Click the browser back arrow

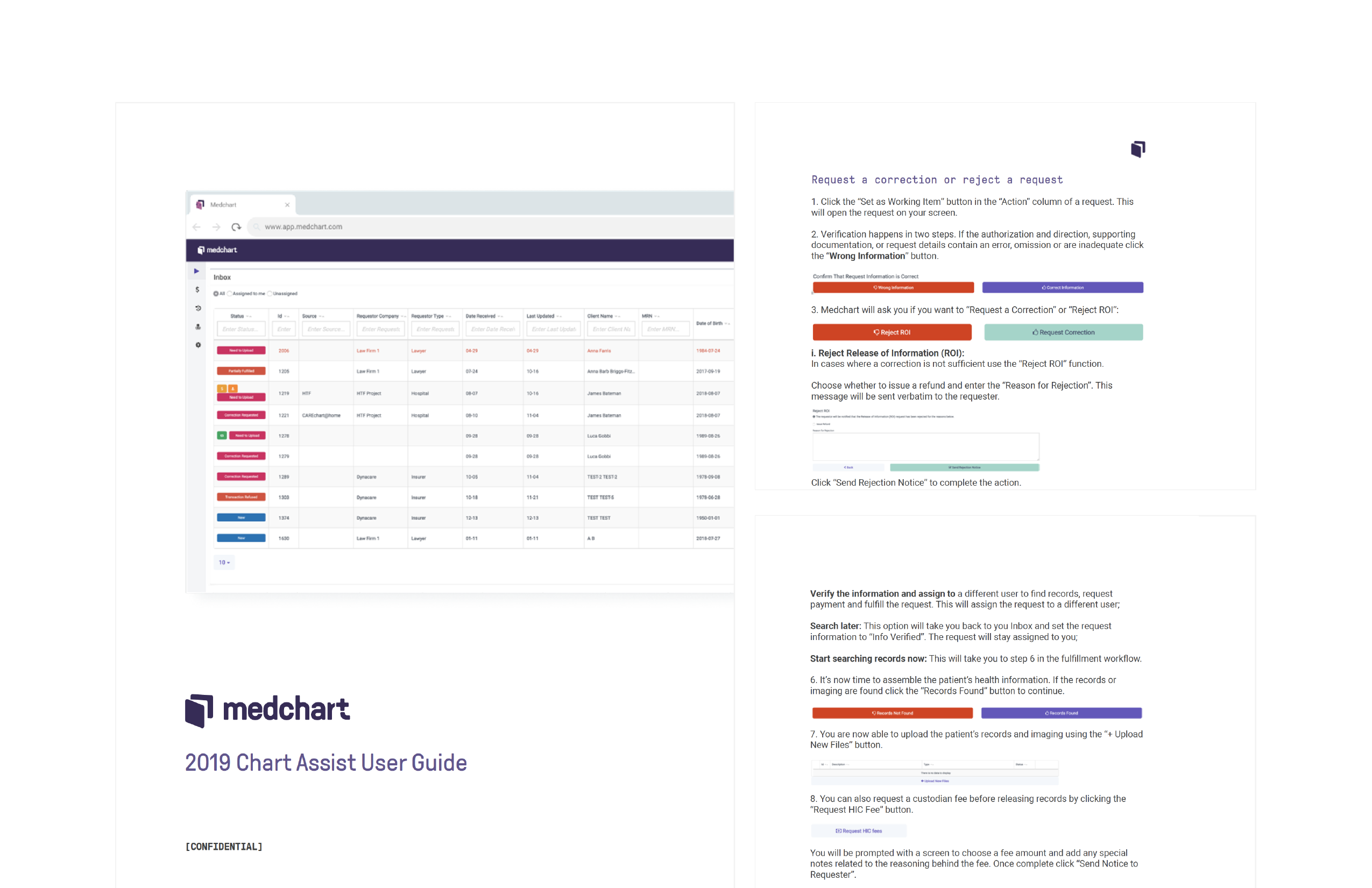196,227
